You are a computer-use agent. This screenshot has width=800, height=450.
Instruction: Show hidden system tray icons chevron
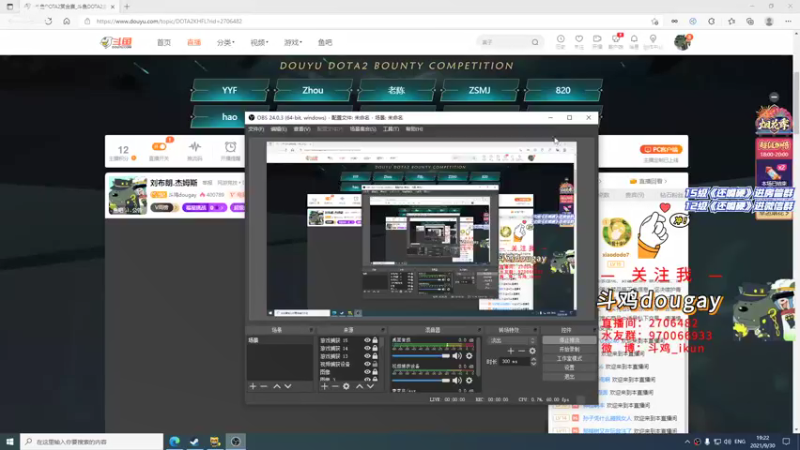click(x=687, y=441)
